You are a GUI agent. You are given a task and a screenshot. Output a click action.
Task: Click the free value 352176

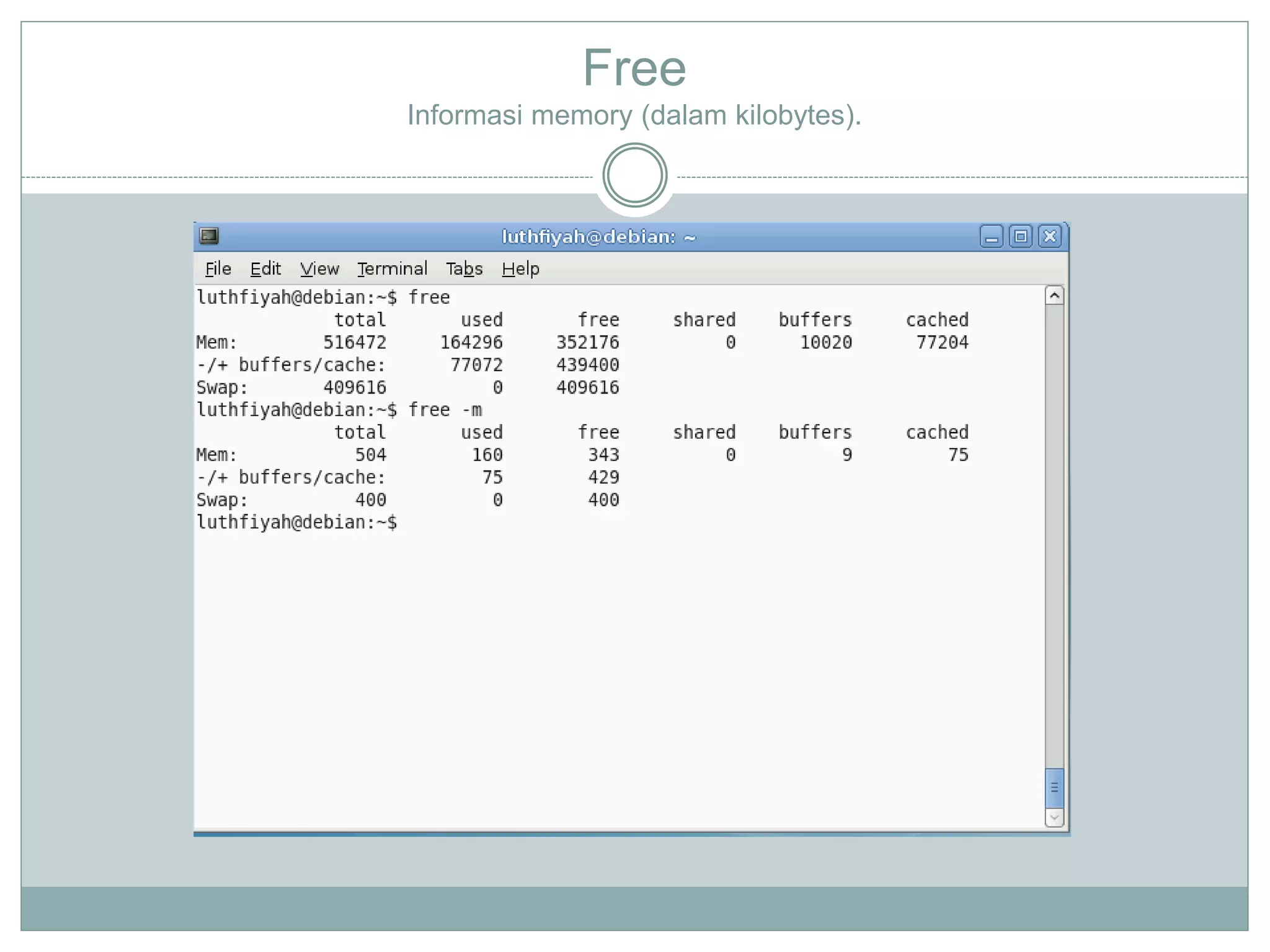pos(588,342)
